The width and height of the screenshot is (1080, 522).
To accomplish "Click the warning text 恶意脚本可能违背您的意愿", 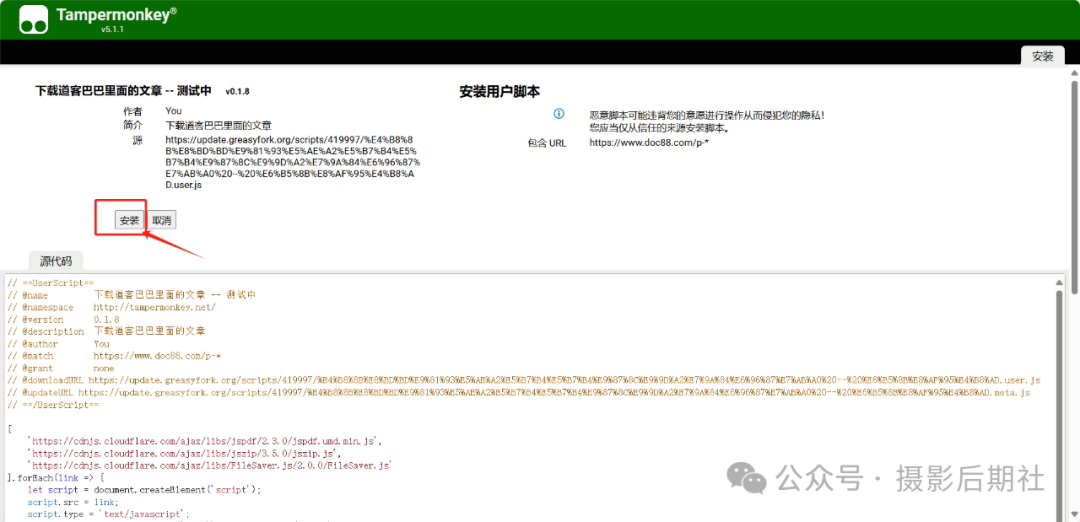I will [x=707, y=115].
